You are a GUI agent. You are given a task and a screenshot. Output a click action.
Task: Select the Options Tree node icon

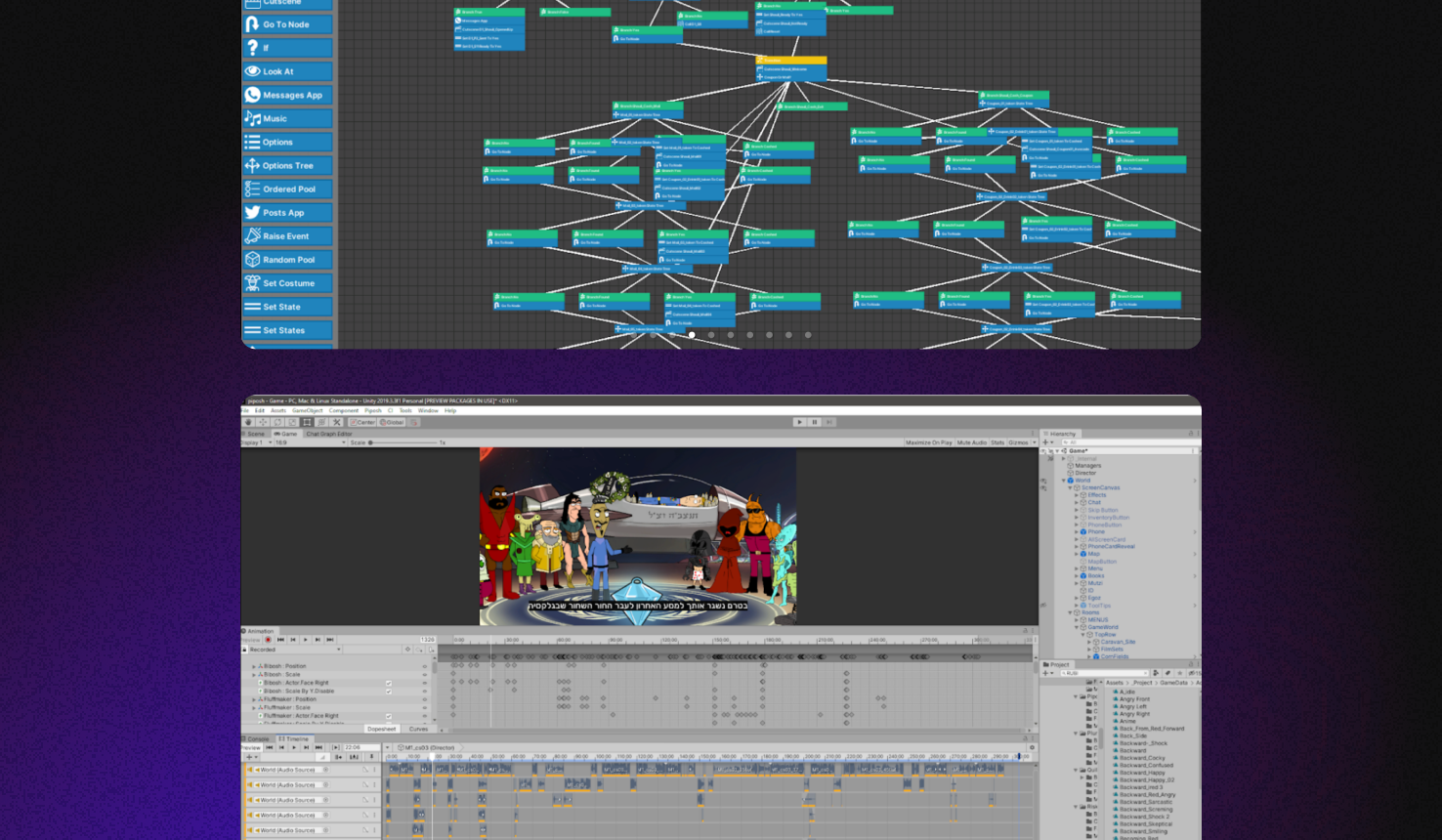(253, 165)
